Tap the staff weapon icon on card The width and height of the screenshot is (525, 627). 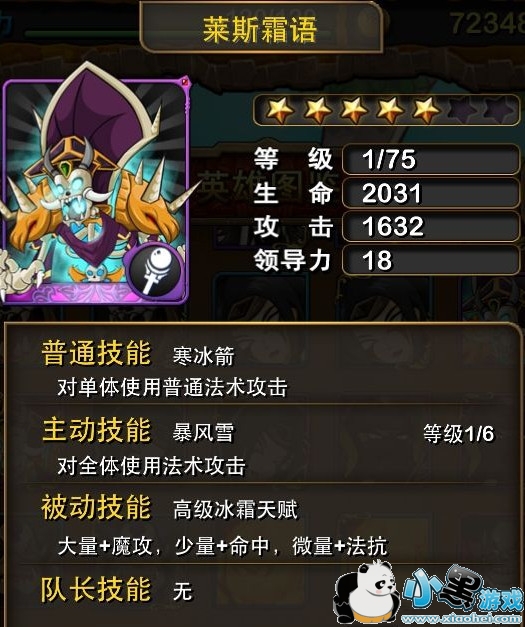(x=156, y=270)
